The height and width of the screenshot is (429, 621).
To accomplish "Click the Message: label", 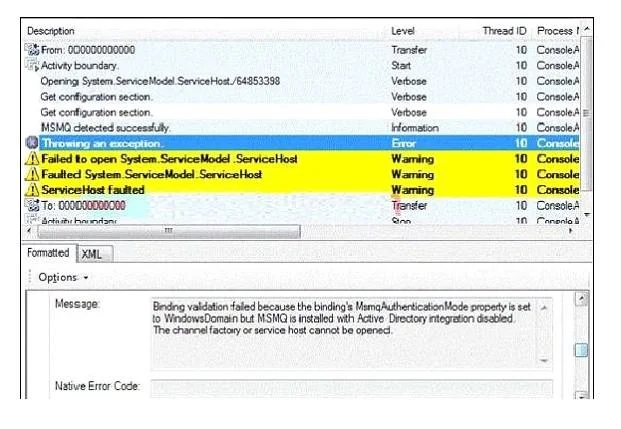I will pyautogui.click(x=77, y=304).
